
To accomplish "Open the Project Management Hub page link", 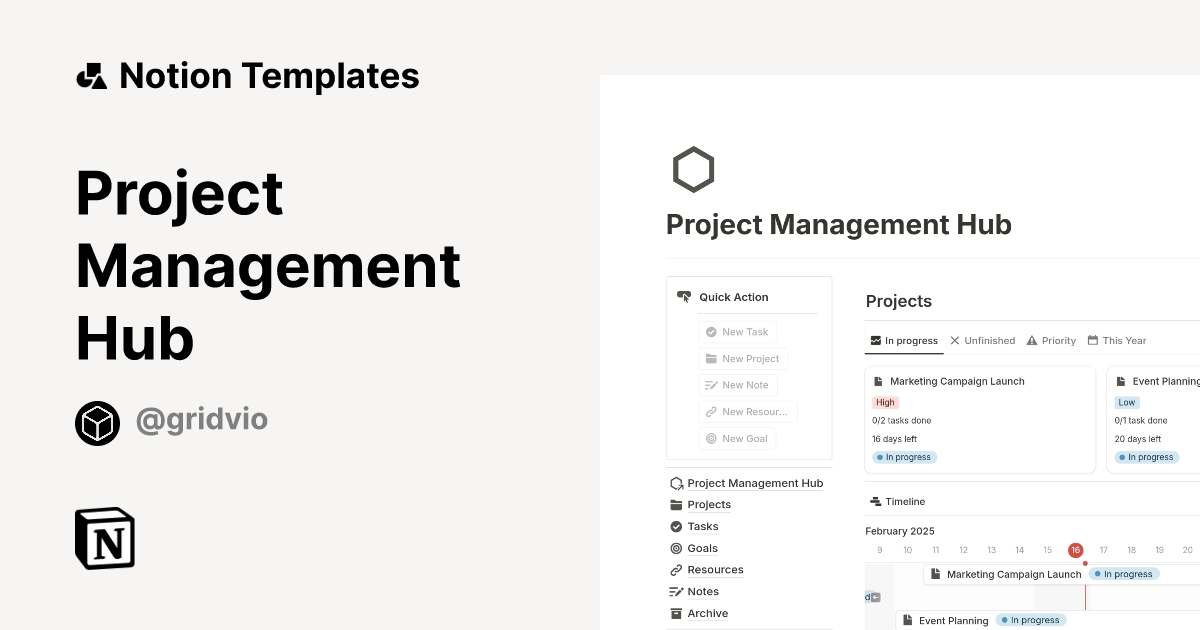I will point(755,483).
